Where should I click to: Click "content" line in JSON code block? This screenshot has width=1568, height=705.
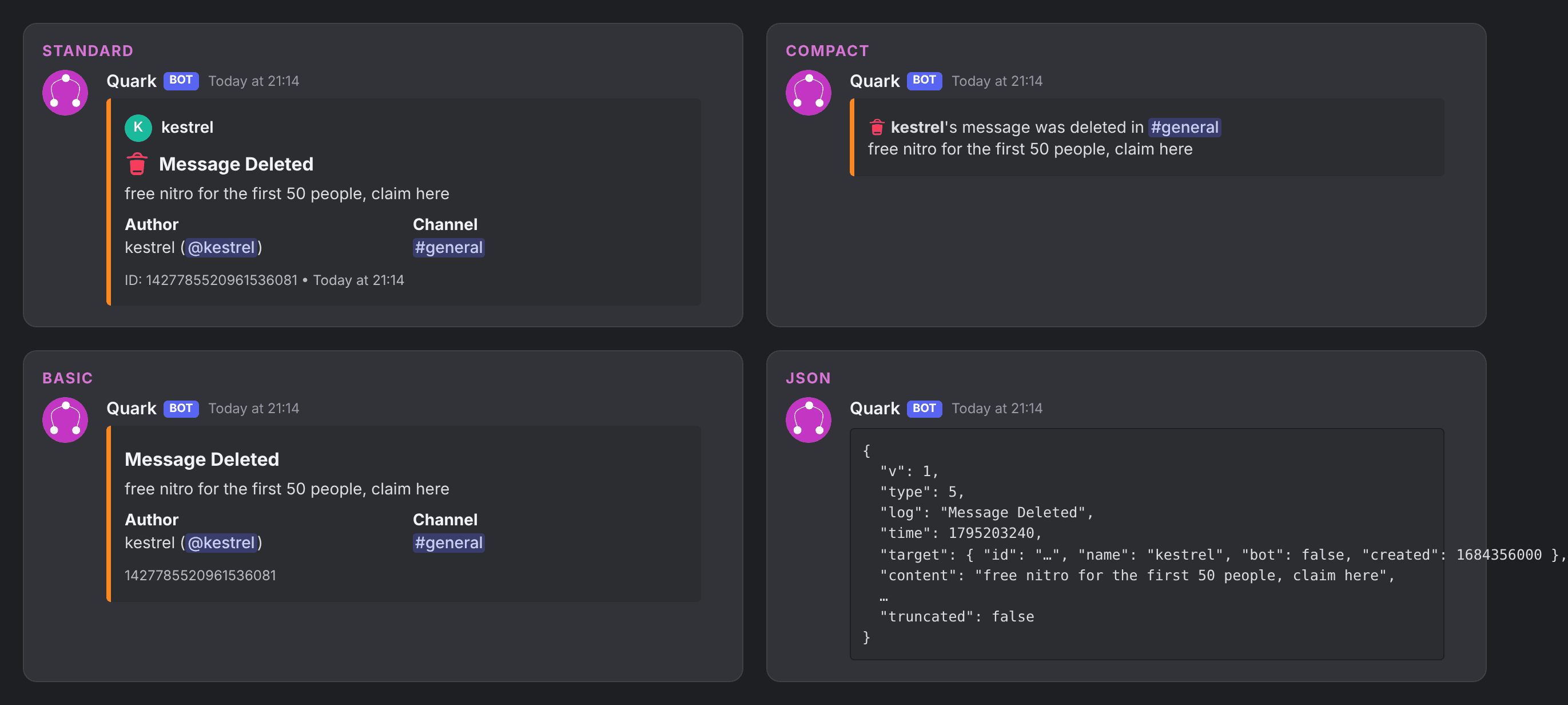pyautogui.click(x=1137, y=575)
